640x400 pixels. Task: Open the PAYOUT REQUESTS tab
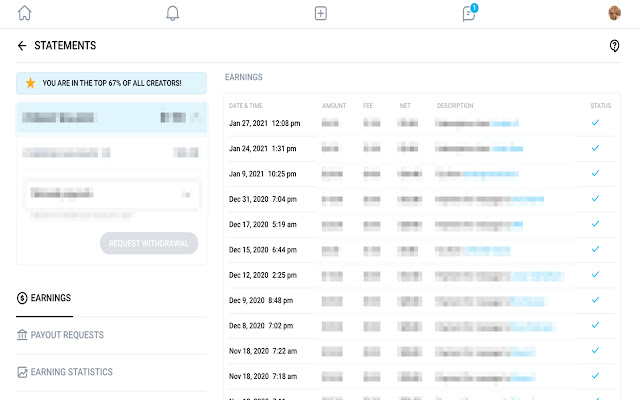pos(60,335)
